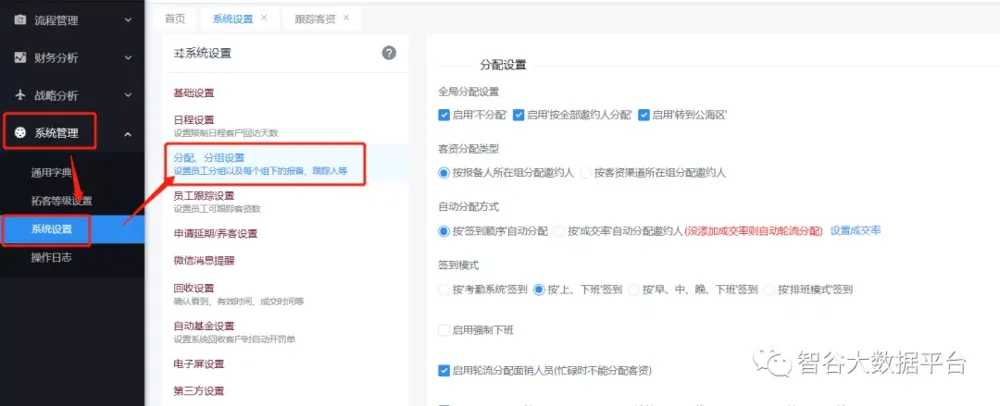
Task: Expand the 财务分析 menu arrow
Action: (127, 57)
